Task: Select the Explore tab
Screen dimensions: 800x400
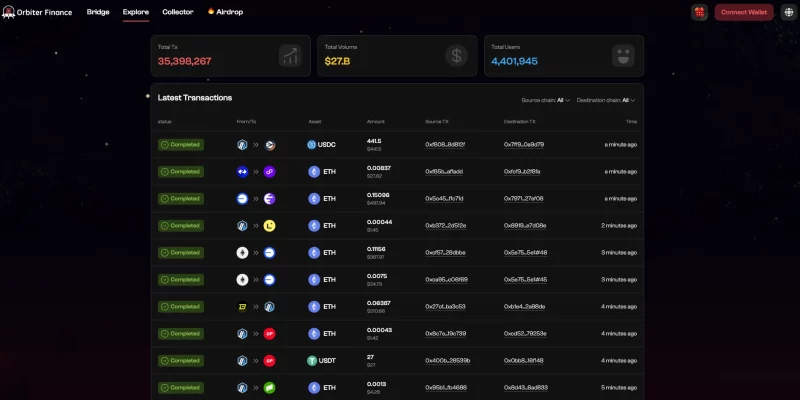Action: pyautogui.click(x=136, y=12)
